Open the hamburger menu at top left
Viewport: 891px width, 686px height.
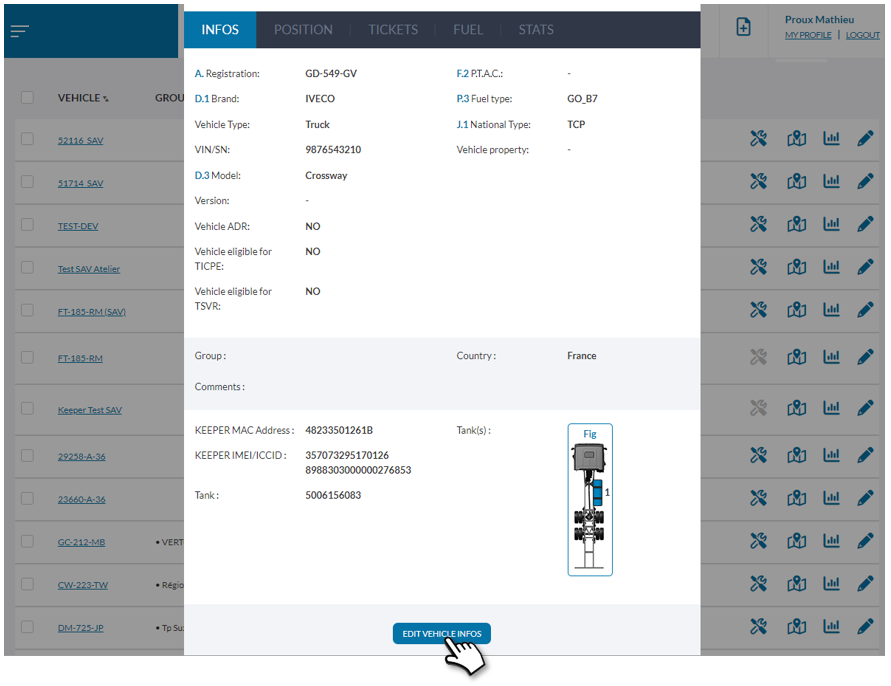coord(20,31)
